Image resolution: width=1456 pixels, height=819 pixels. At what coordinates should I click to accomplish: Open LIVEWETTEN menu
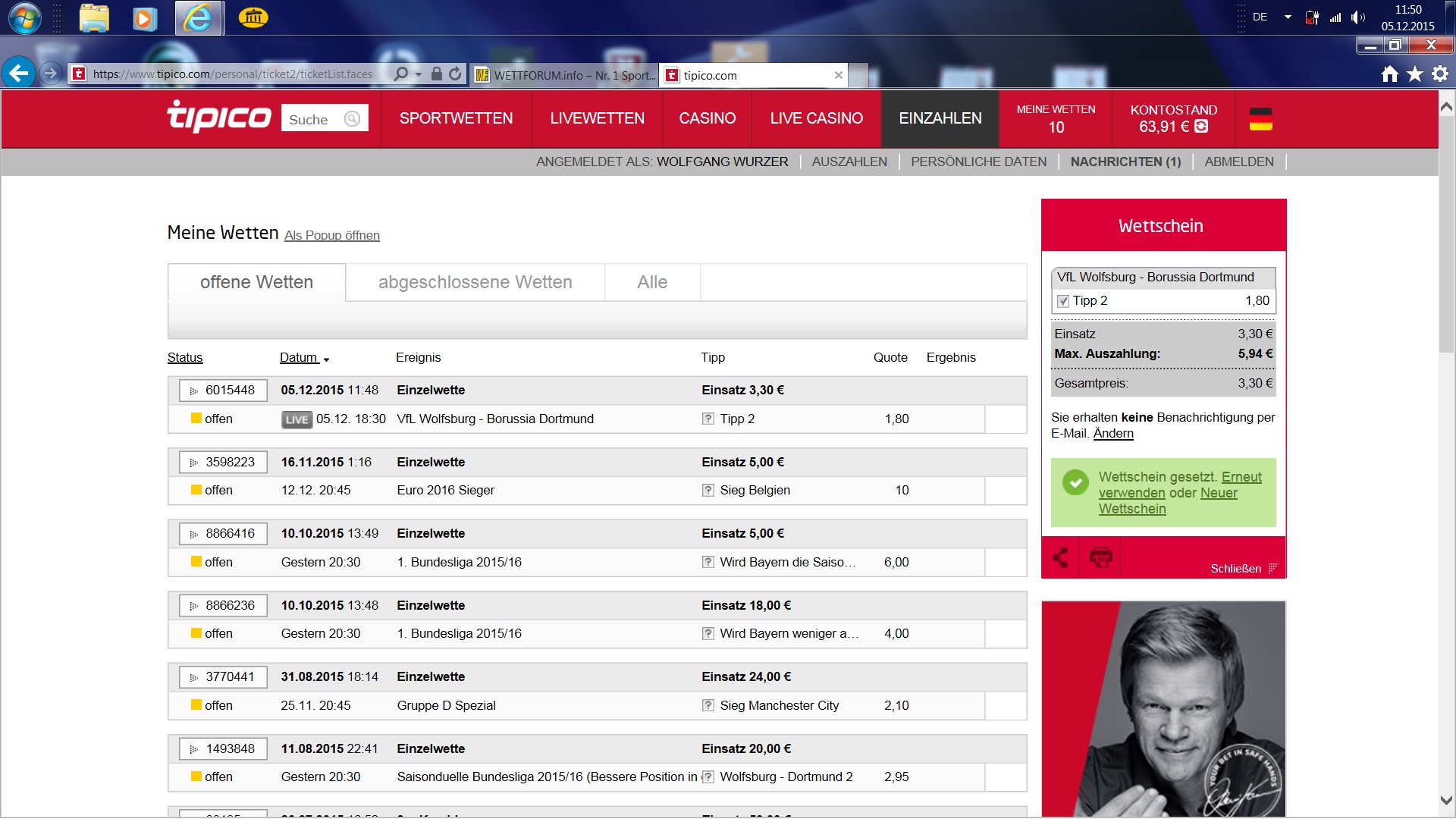tap(597, 118)
